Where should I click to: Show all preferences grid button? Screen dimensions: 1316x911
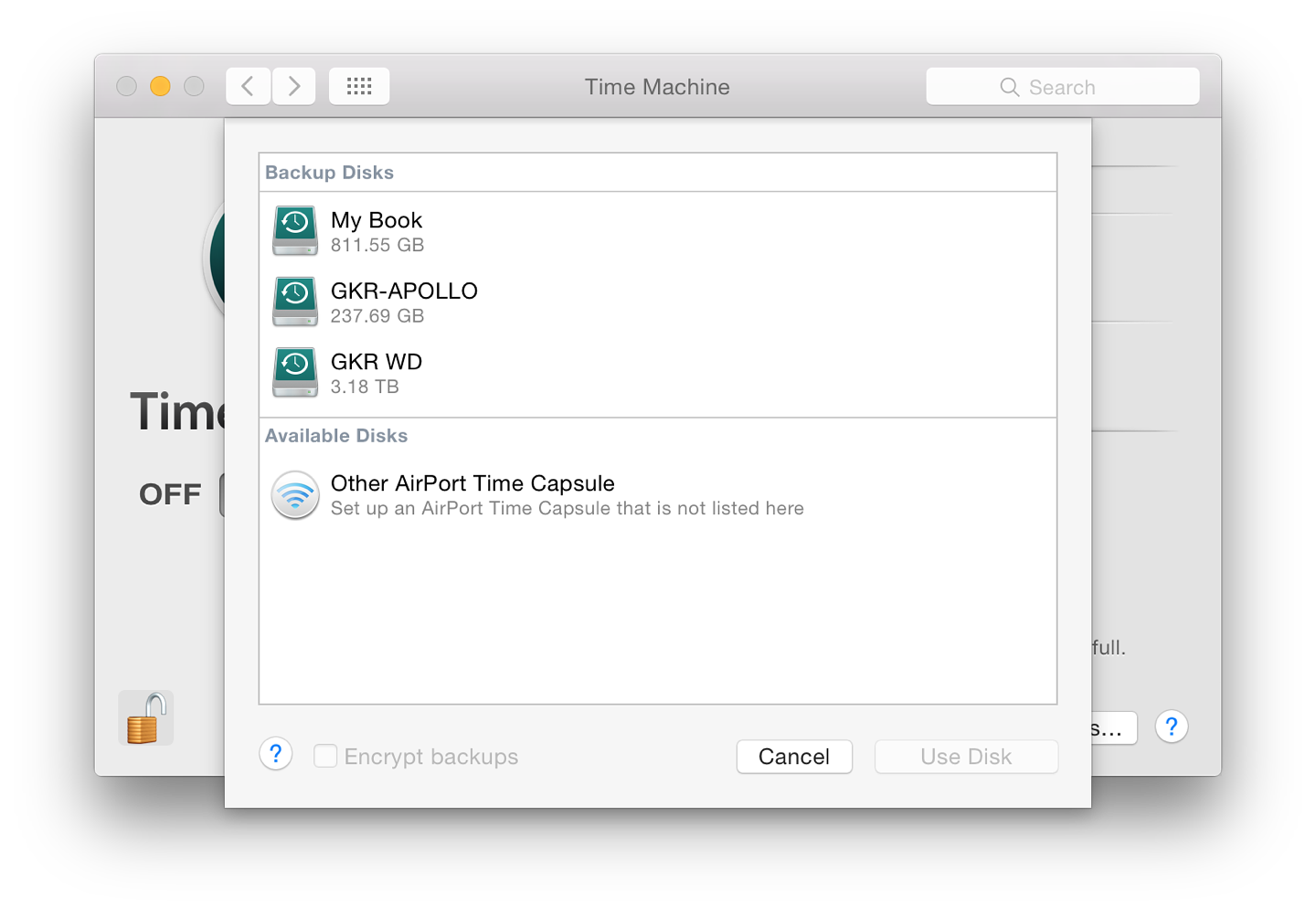pyautogui.click(x=359, y=86)
